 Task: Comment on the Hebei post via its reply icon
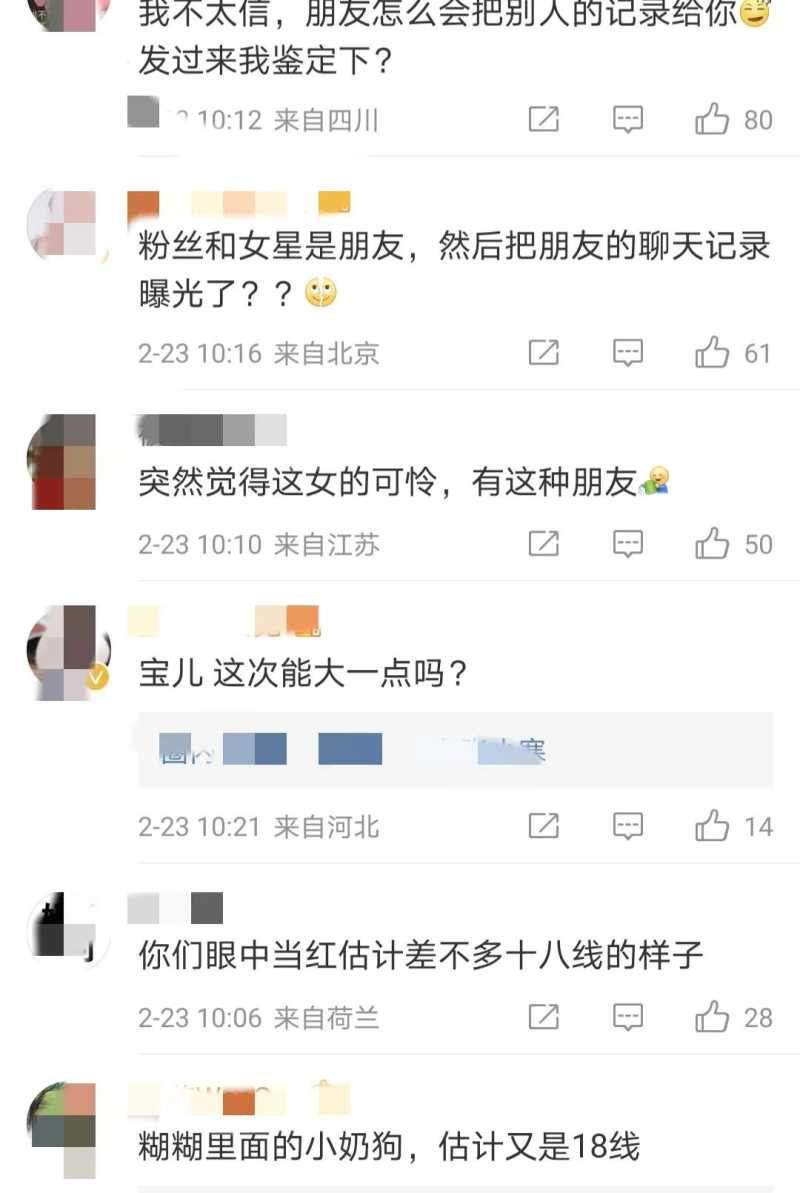point(628,826)
